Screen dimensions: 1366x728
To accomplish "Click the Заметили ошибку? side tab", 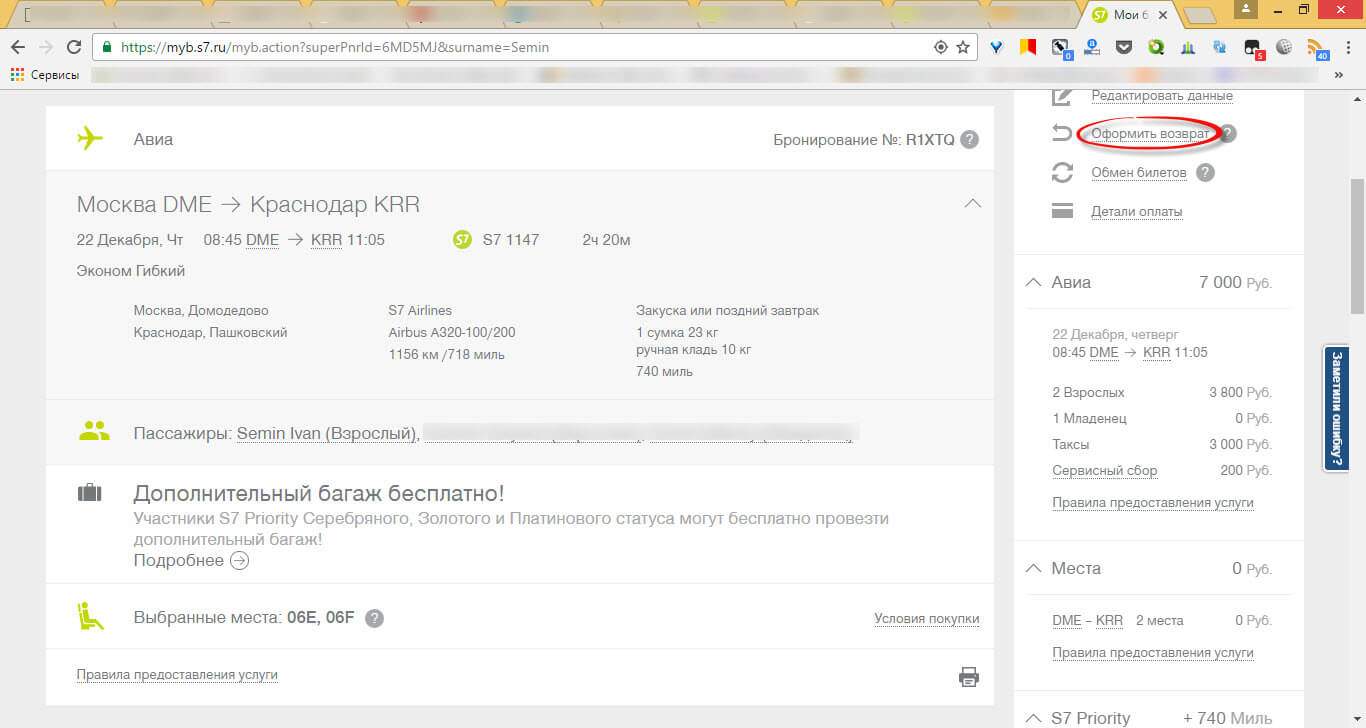I will [1336, 409].
